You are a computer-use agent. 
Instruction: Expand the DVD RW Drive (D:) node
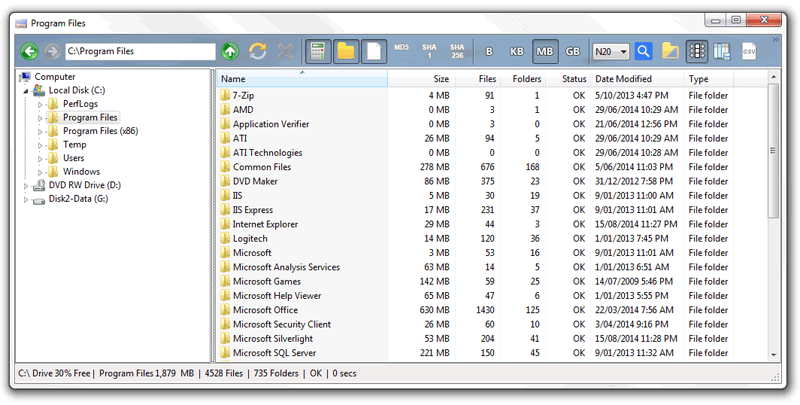click(x=26, y=186)
